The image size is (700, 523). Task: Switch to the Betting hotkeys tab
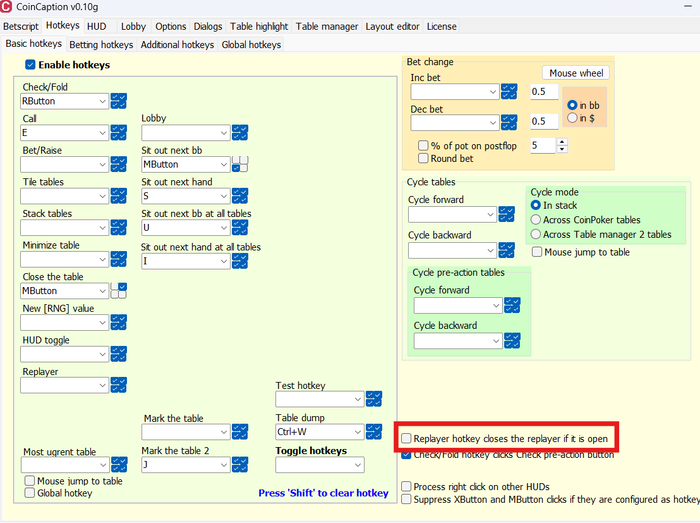click(x=101, y=44)
